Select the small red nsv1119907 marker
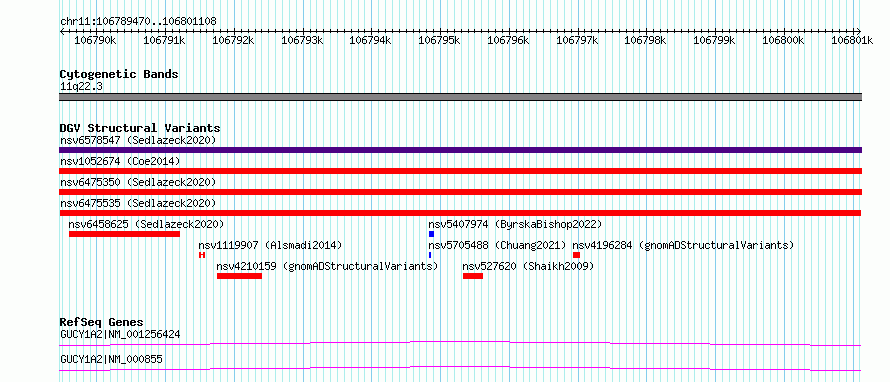This screenshot has height=382, width=890. point(201,255)
